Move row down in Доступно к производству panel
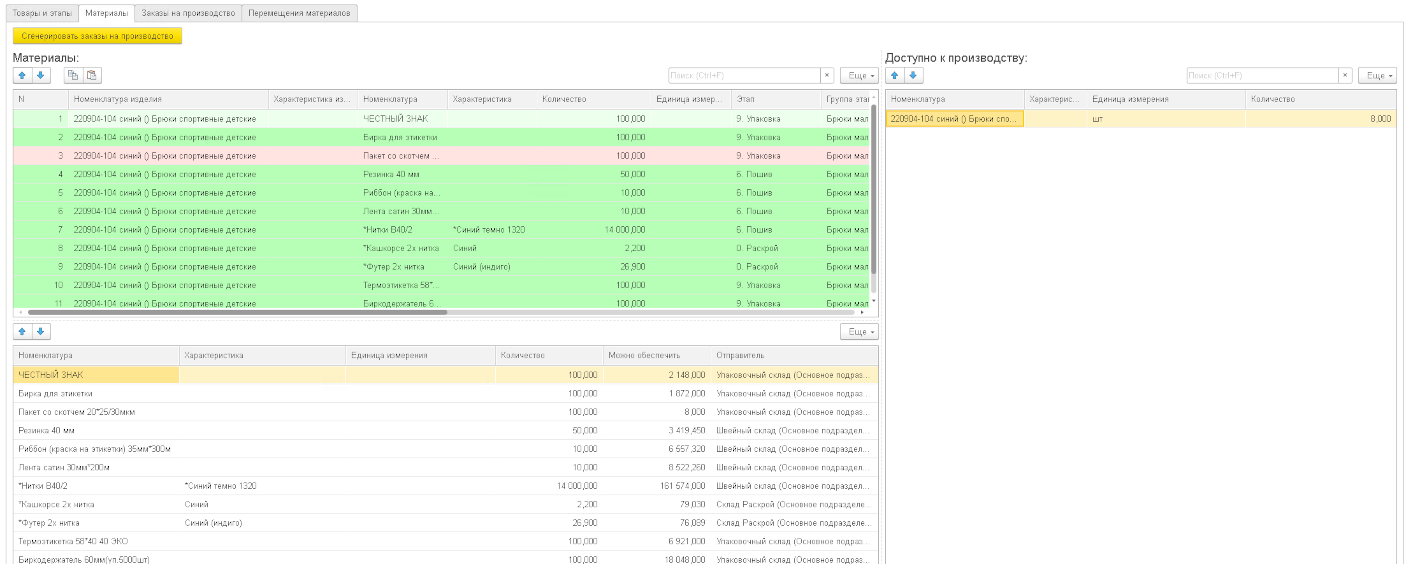 point(913,76)
